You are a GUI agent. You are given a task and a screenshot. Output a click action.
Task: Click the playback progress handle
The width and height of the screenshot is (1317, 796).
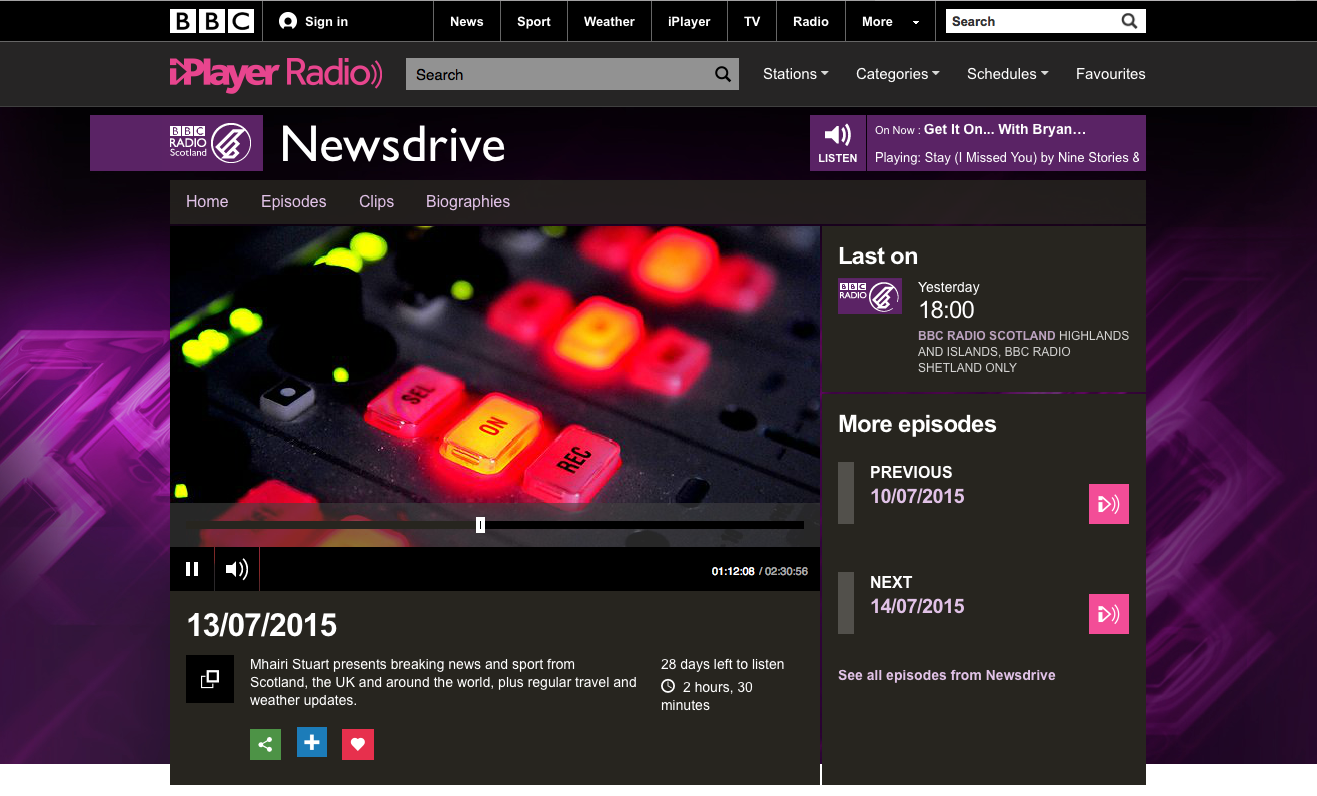click(481, 525)
